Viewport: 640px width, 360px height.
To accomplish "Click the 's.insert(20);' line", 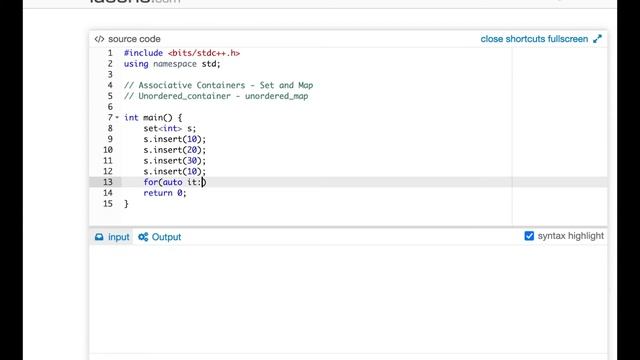I will click(x=175, y=150).
